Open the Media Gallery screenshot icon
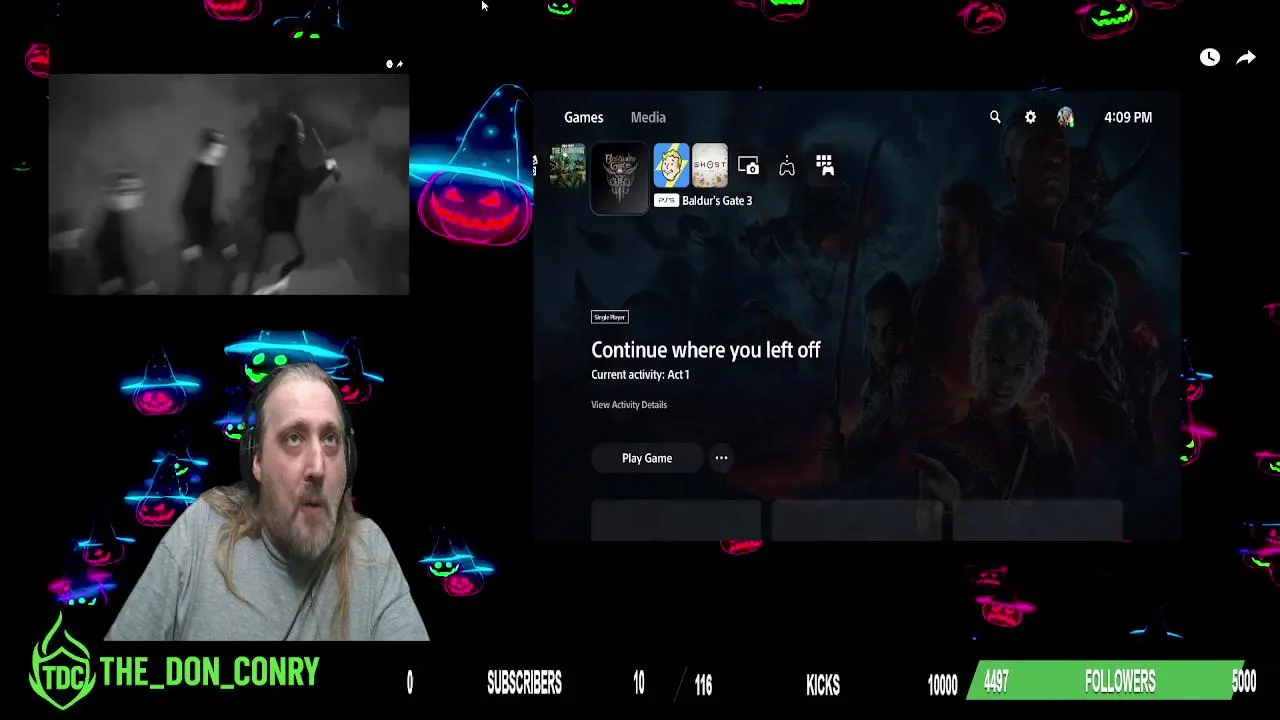Screen dimensions: 1280x720 pos(748,166)
